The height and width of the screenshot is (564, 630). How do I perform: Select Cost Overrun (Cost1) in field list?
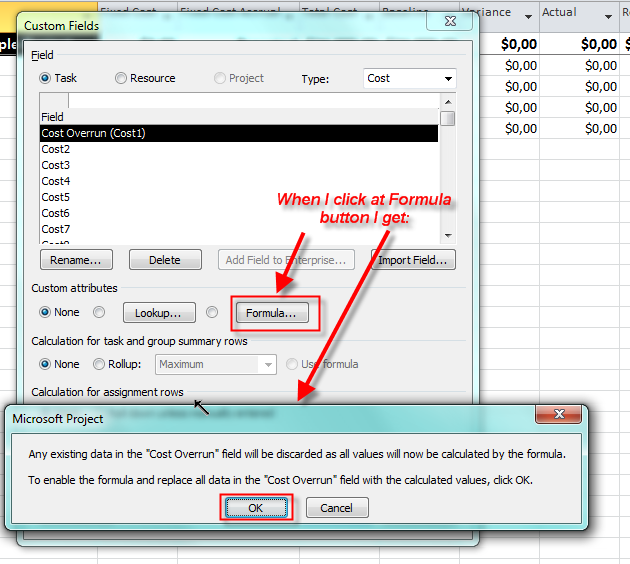(x=238, y=133)
